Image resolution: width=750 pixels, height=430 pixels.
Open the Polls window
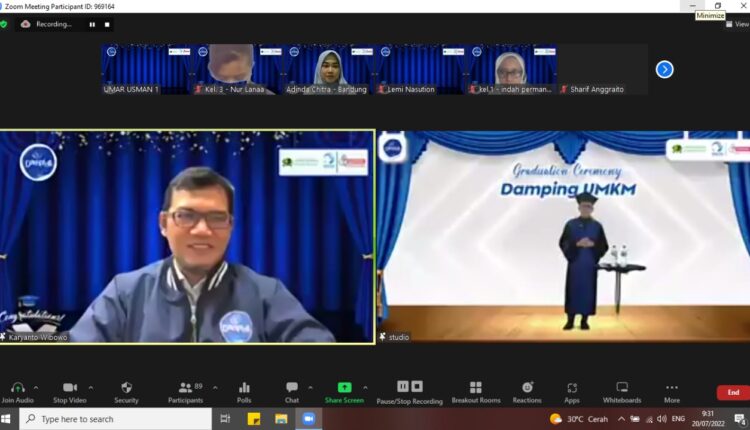point(244,388)
